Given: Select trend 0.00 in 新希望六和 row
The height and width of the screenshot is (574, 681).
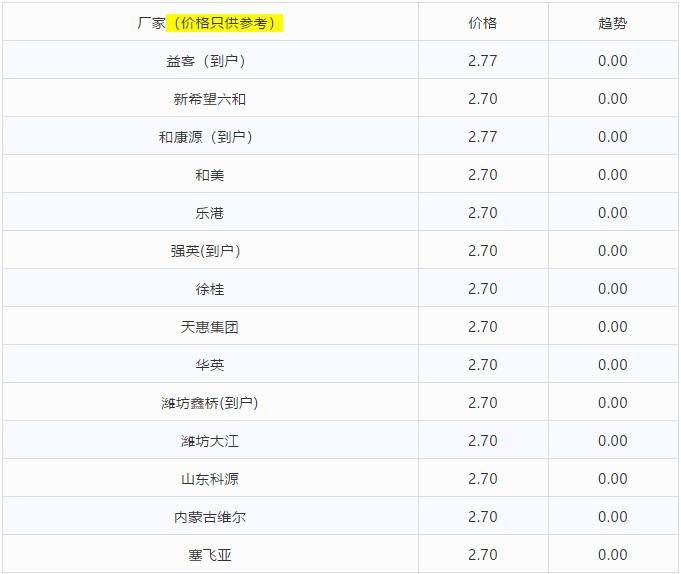Looking at the screenshot, I should pos(612,99).
